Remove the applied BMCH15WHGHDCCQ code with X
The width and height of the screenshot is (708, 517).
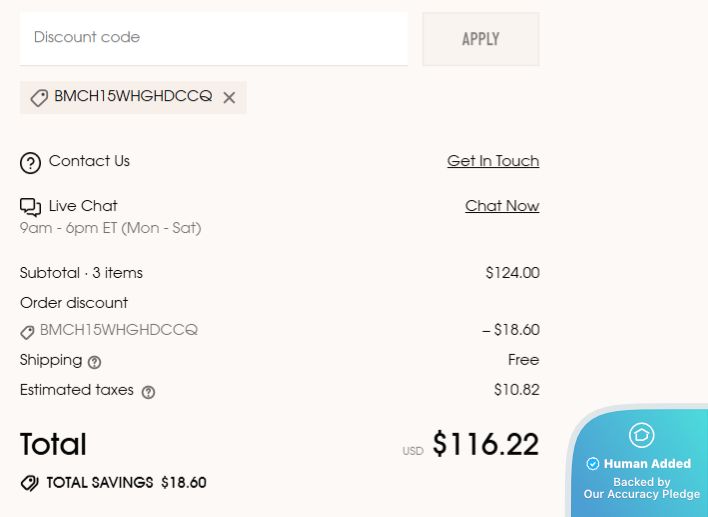coord(229,98)
